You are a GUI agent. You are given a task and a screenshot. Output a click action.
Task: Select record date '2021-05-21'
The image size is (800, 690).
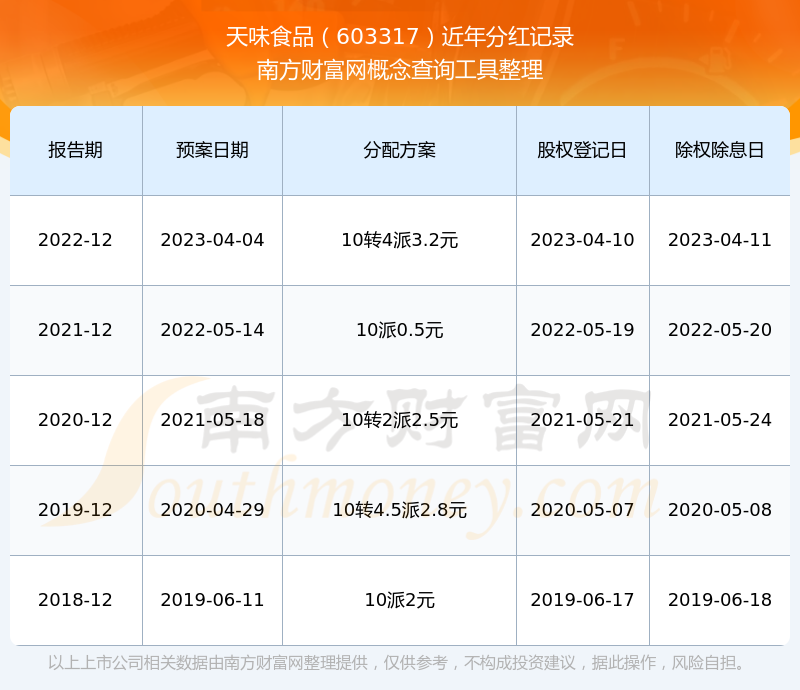tap(582, 420)
